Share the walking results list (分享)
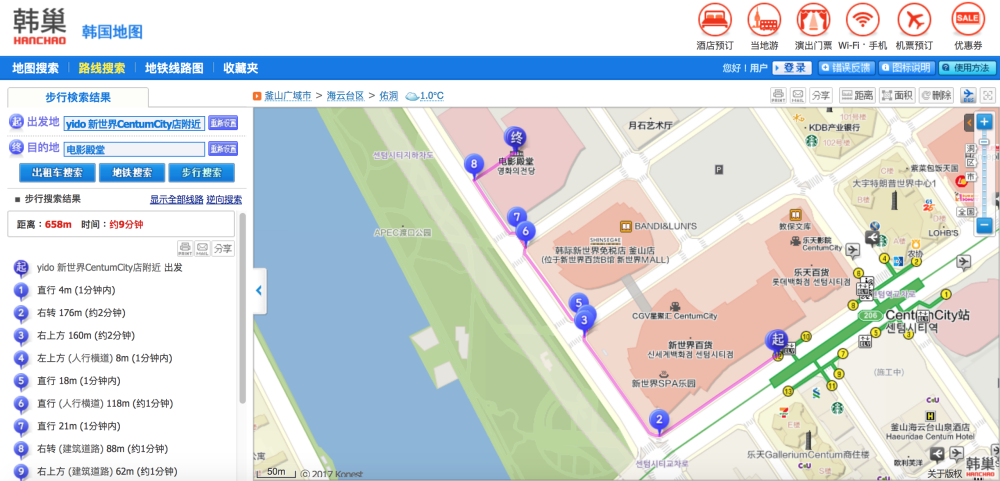 click(x=223, y=248)
